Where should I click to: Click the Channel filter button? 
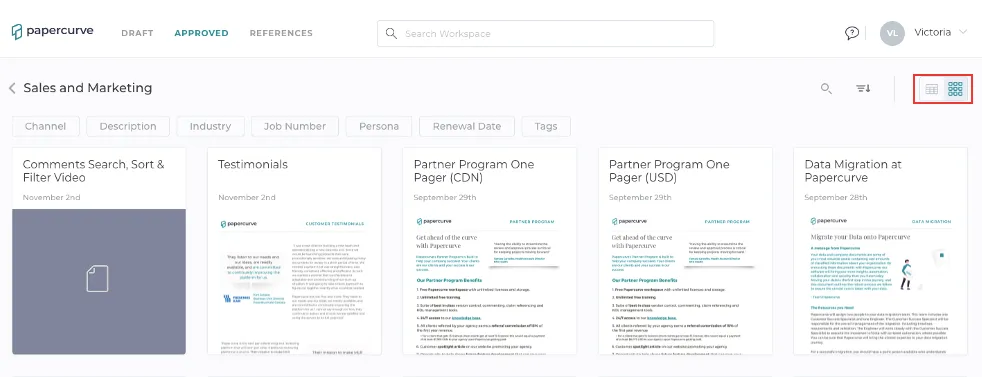[46, 126]
